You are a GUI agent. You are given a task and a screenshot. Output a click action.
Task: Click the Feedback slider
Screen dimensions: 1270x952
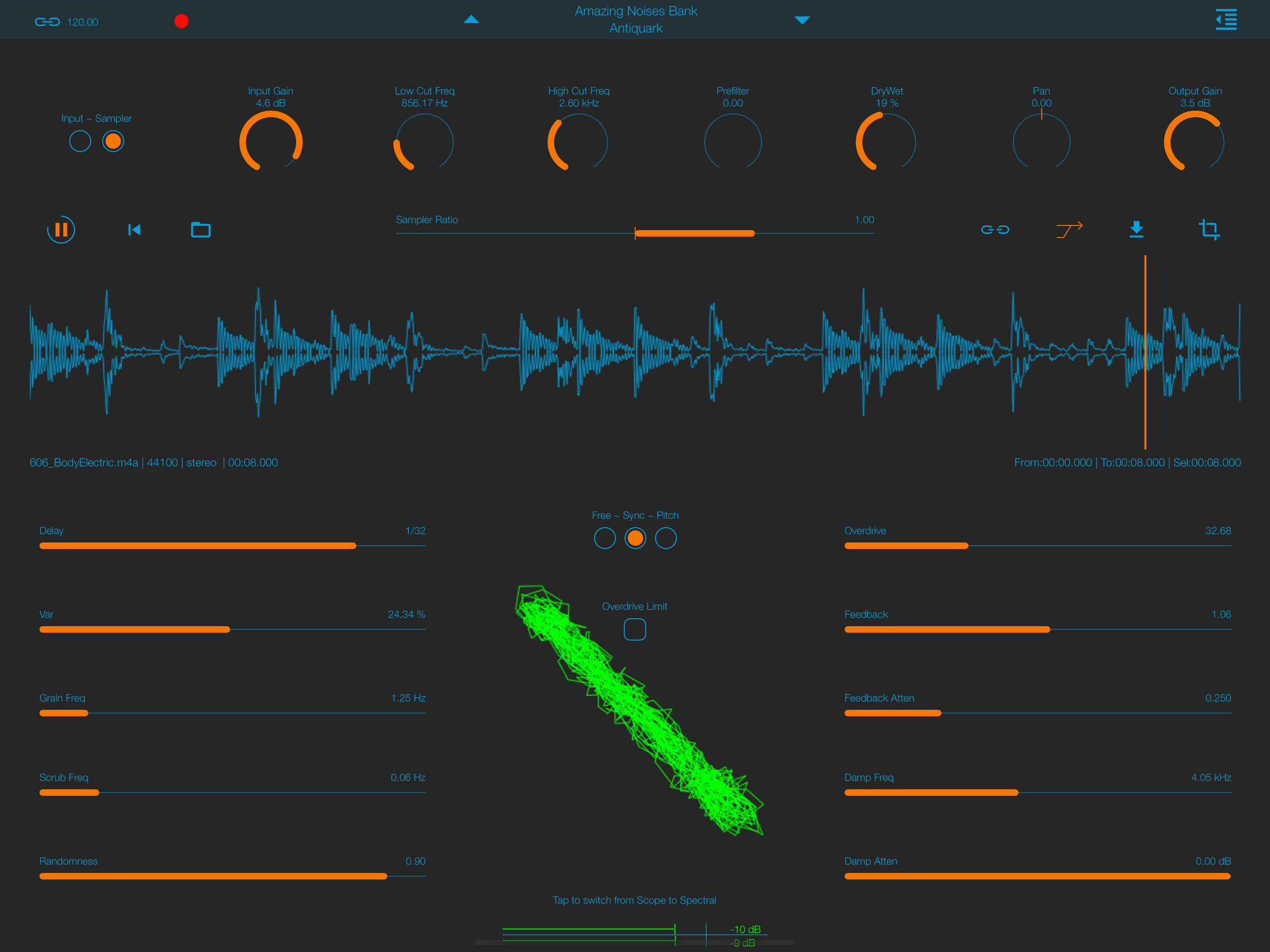coord(1038,629)
